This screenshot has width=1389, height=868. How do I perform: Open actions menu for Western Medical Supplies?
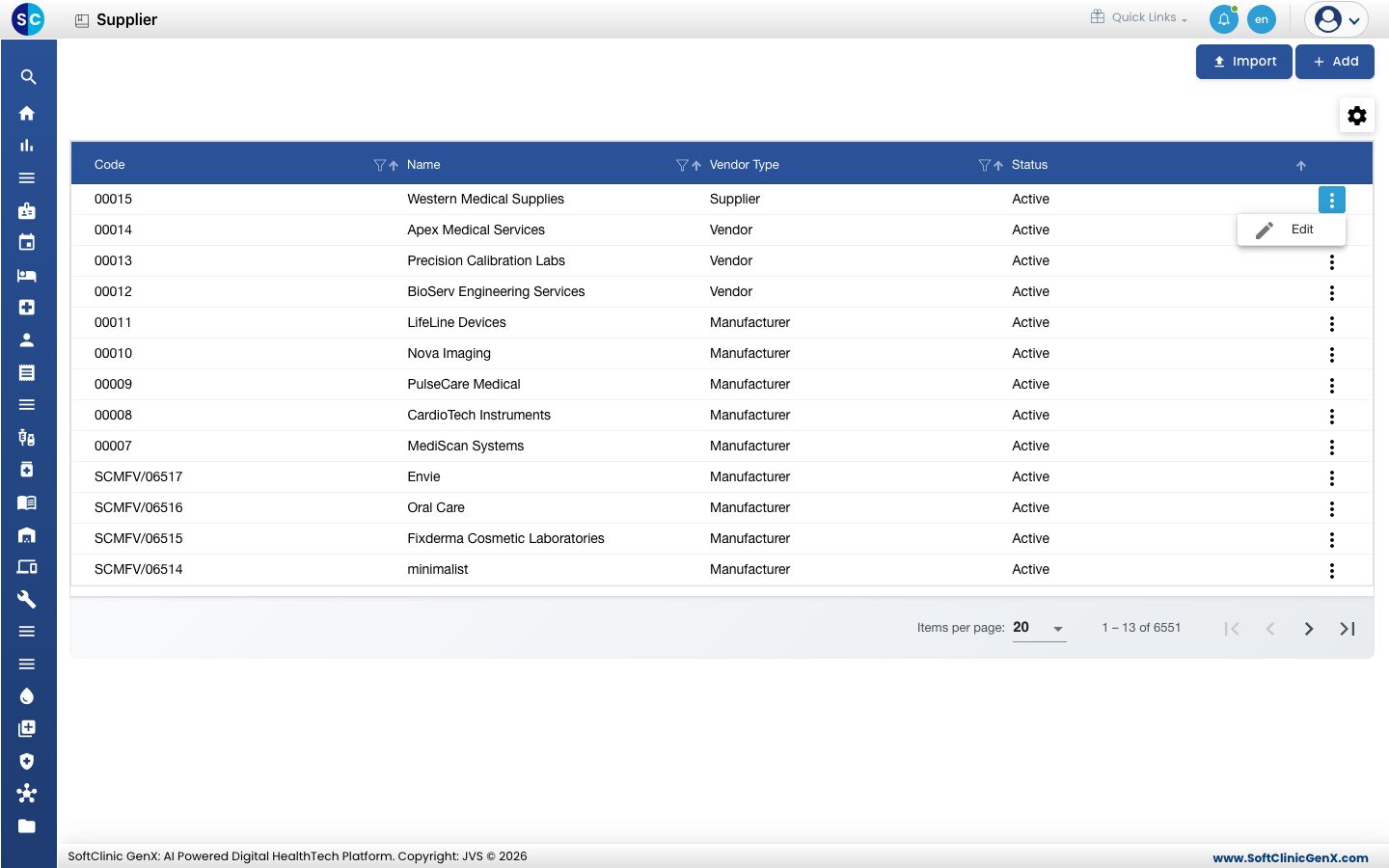1332,200
